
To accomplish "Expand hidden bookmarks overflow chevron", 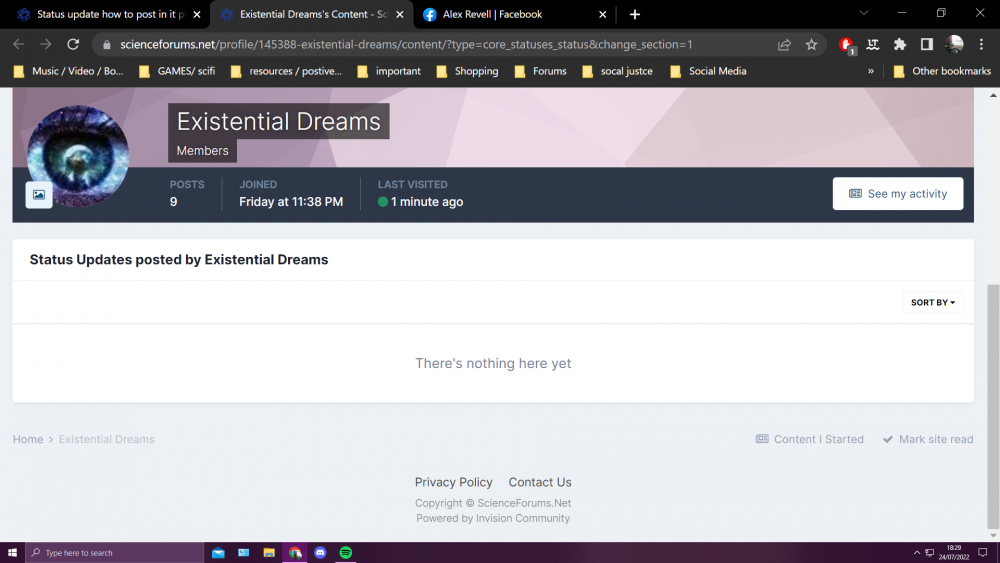I will coord(870,71).
